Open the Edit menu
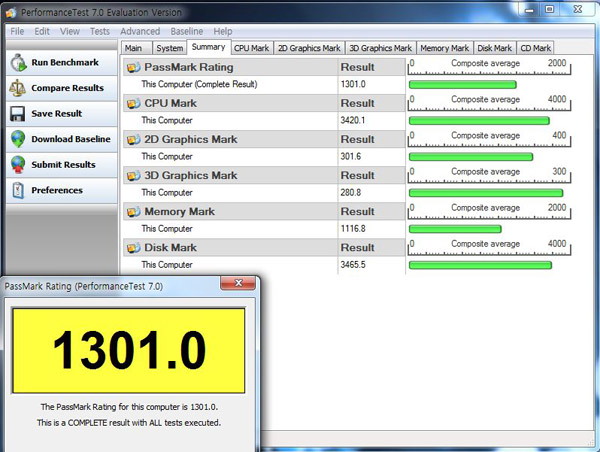 pyautogui.click(x=42, y=31)
